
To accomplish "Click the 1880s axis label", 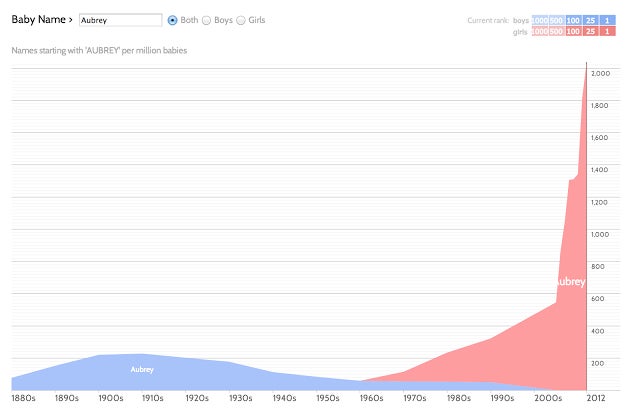I will 23,398.
